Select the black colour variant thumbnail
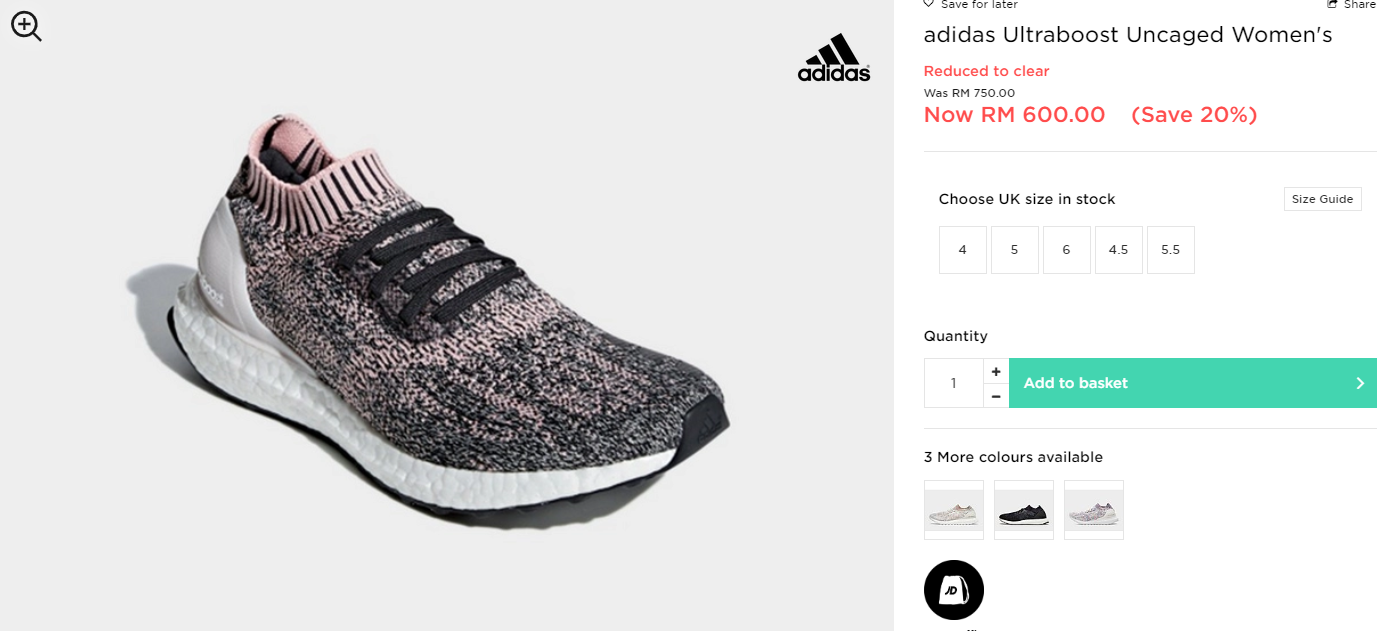1383x631 pixels. (1024, 510)
